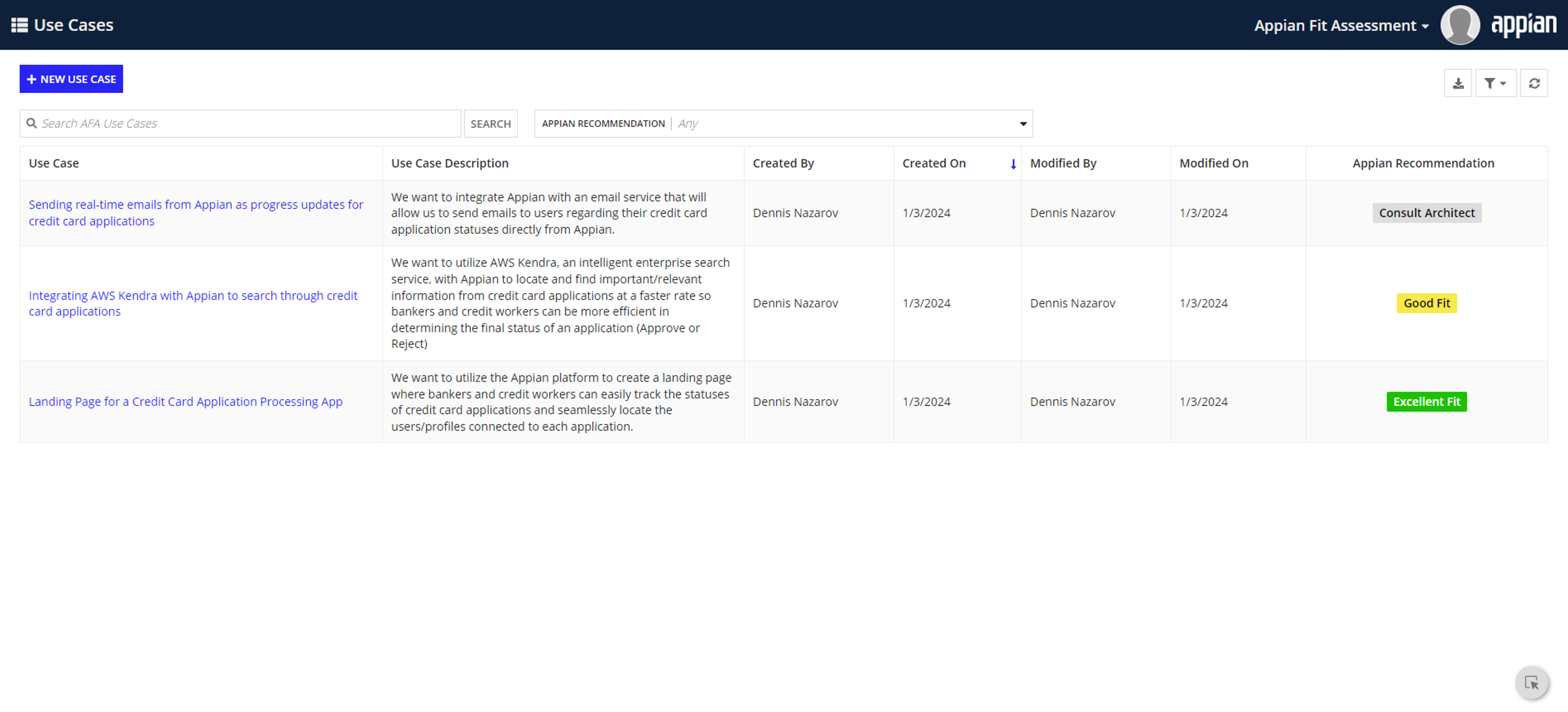Open the Appian Fit Assessment site dropdown
The image size is (1568, 712).
tap(1341, 26)
